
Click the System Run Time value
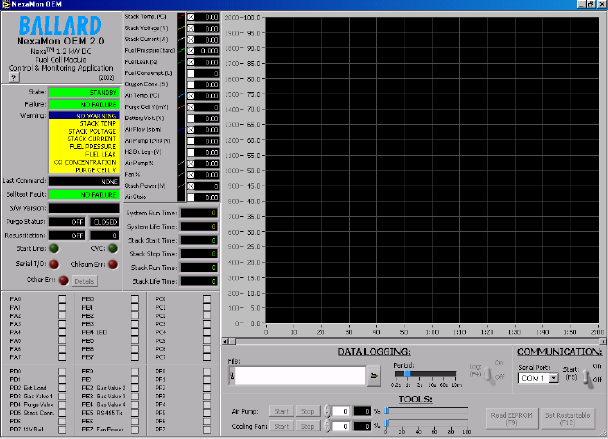(x=199, y=213)
